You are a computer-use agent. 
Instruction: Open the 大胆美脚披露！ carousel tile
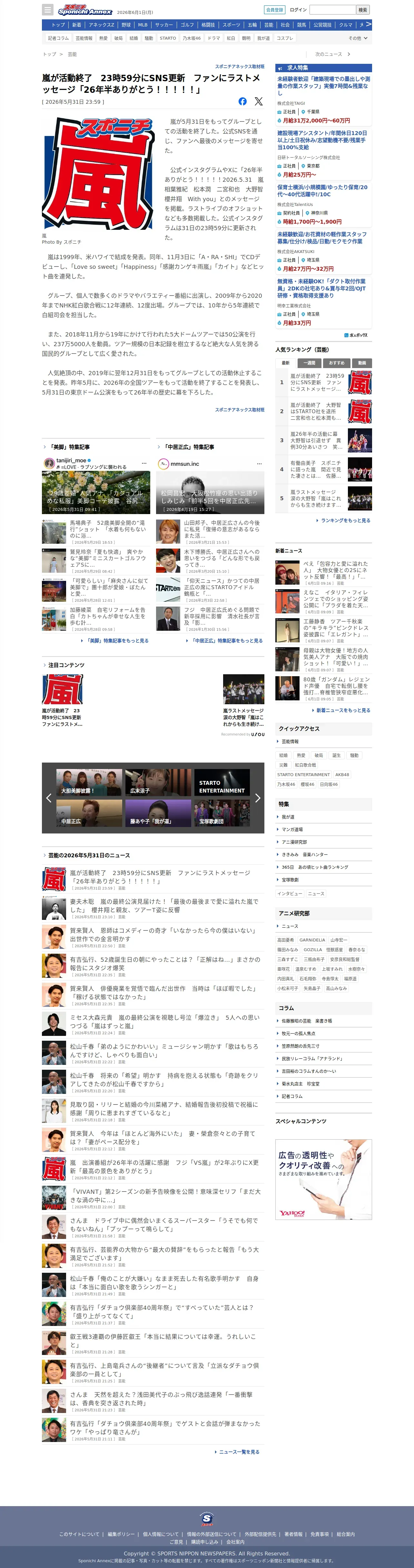coord(90,782)
